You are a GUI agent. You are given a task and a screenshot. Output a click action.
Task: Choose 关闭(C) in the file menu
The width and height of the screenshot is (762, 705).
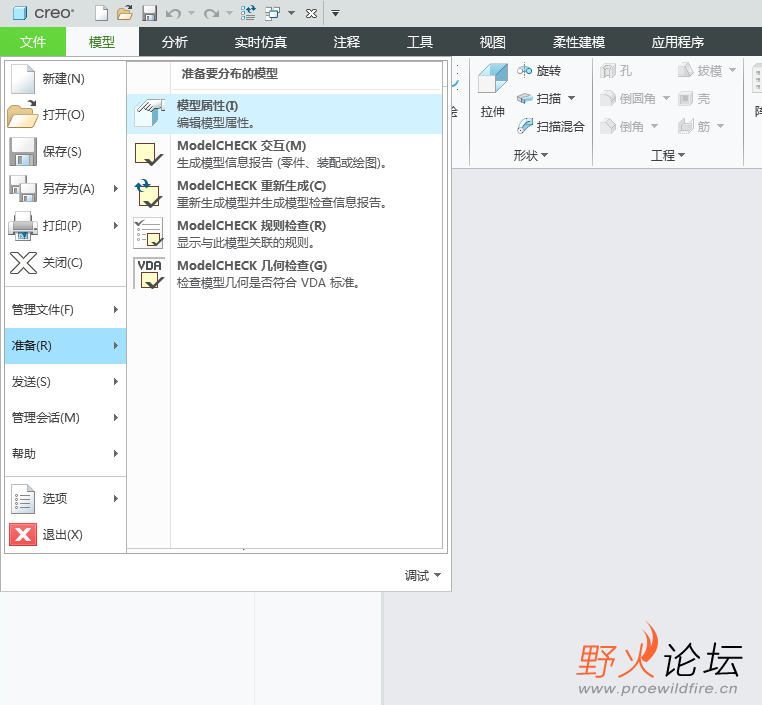pos(66,262)
